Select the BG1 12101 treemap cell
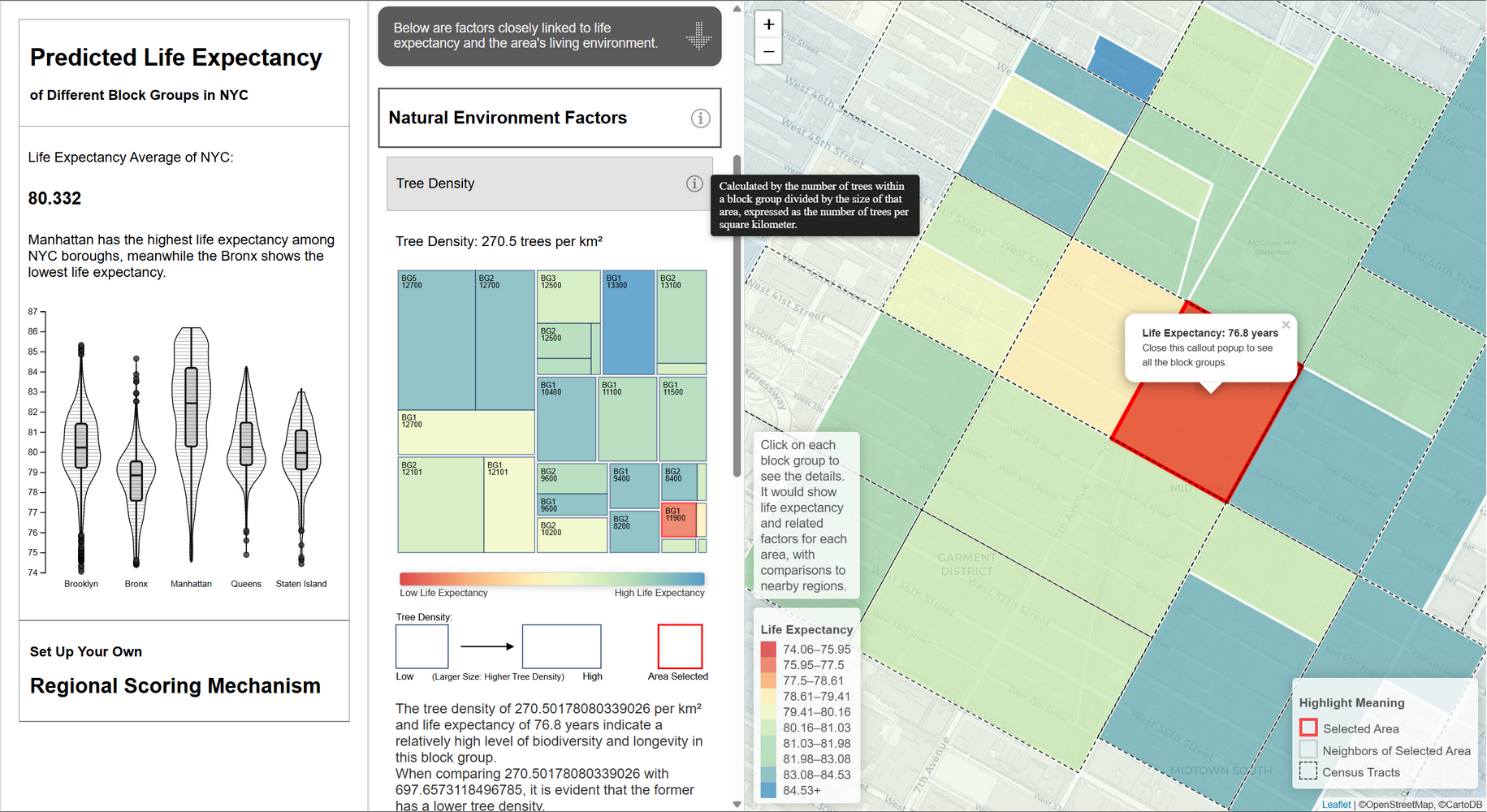The height and width of the screenshot is (812, 1487). (509, 505)
